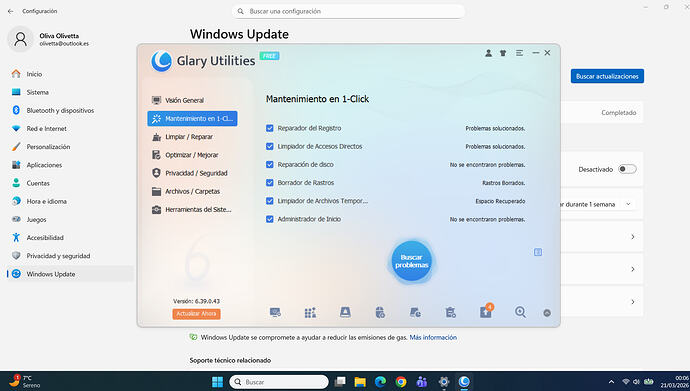Open Archivos / Carpetas section

click(x=193, y=191)
